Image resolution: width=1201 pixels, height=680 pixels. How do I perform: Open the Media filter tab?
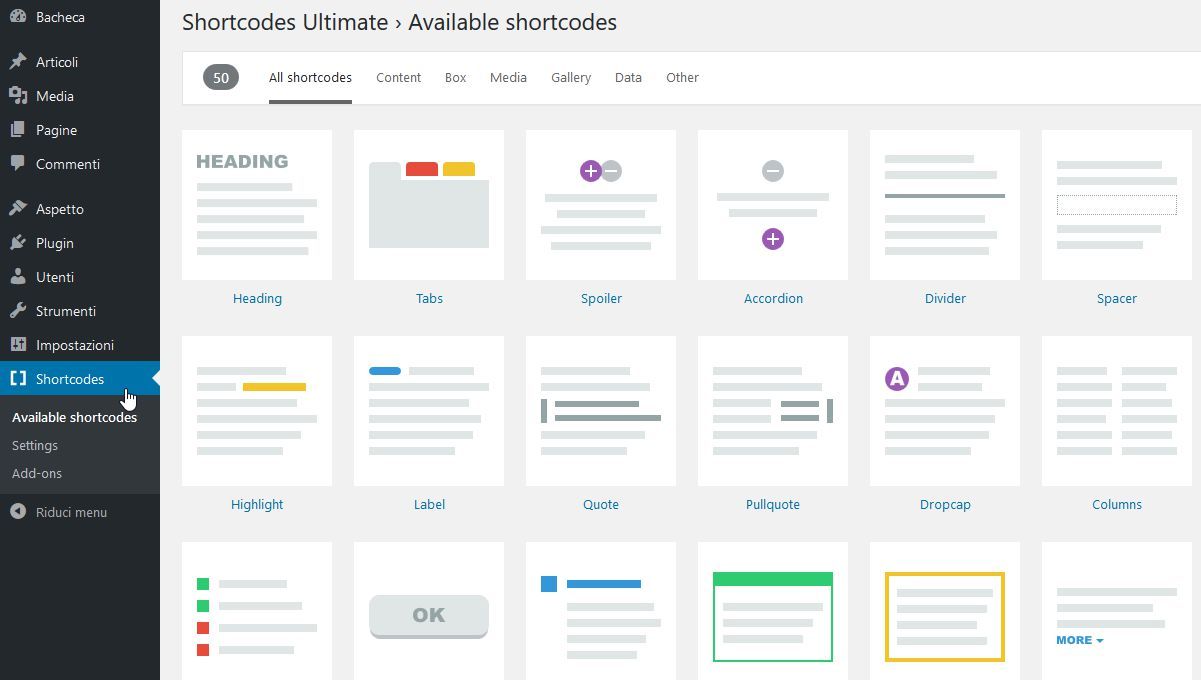(x=508, y=77)
